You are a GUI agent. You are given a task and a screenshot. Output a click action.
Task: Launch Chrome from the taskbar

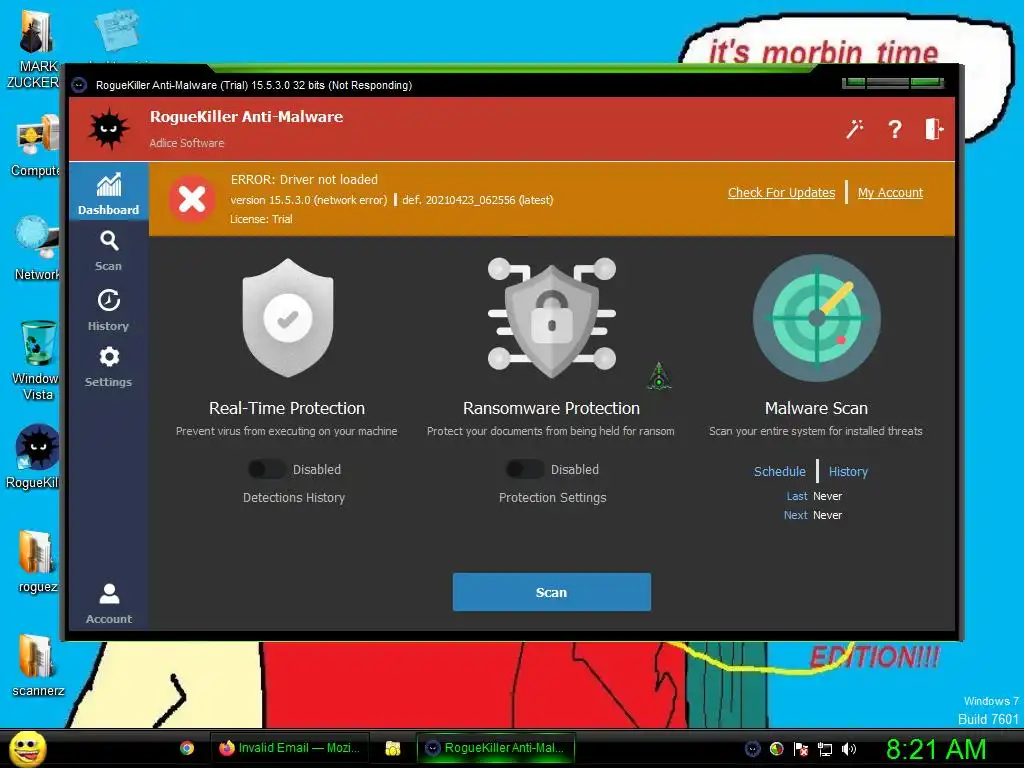187,748
